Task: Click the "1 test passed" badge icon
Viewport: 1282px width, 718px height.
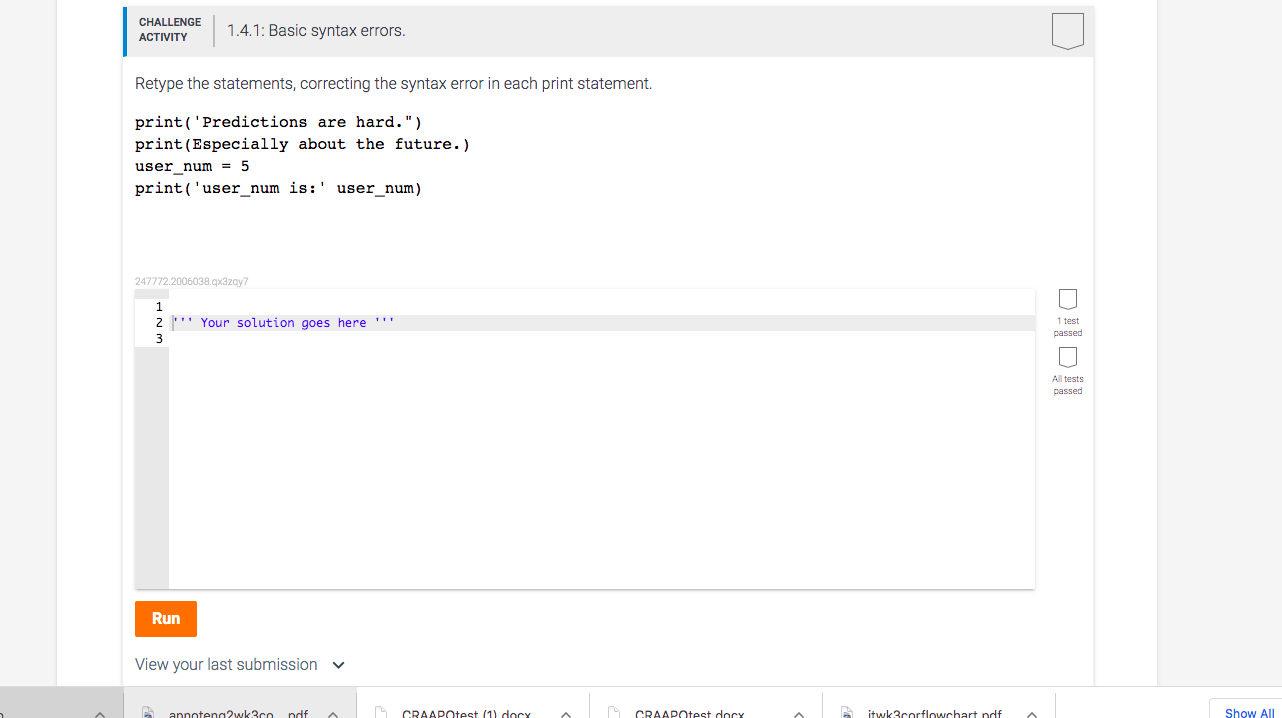Action: [x=1067, y=297]
